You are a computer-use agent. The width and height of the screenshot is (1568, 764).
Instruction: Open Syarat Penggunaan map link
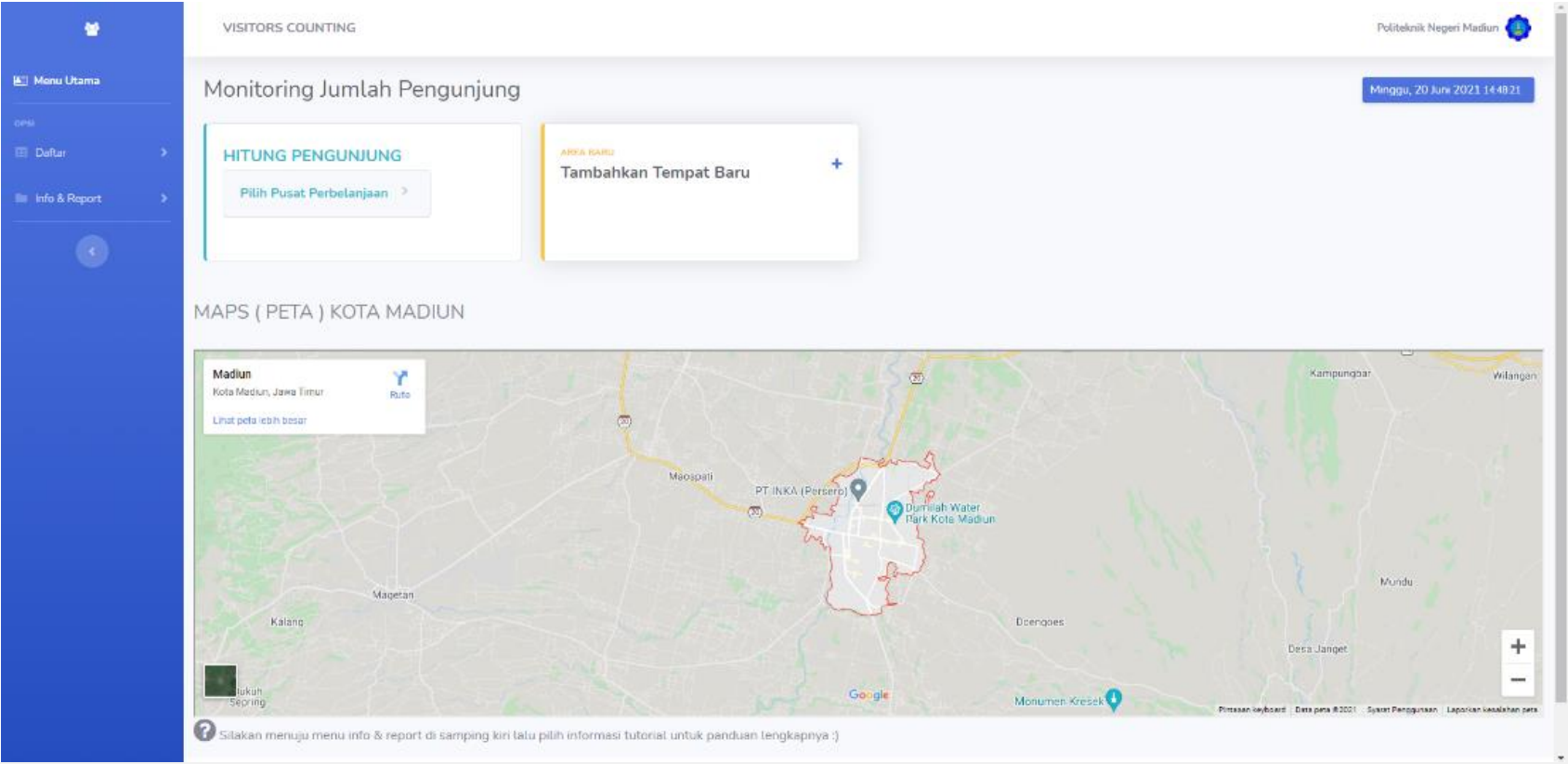point(1401,709)
